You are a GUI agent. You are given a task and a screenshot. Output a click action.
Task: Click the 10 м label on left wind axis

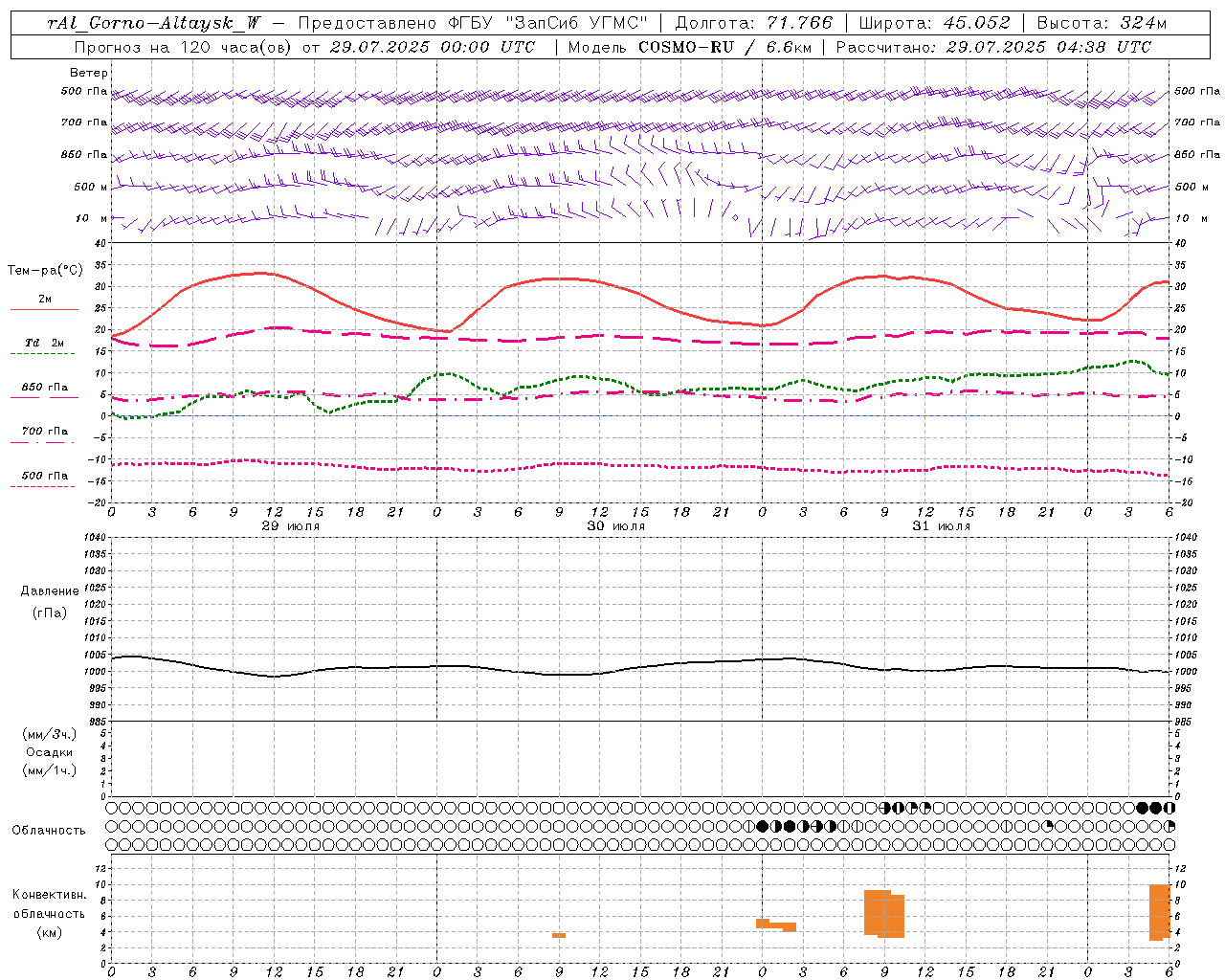[x=92, y=218]
